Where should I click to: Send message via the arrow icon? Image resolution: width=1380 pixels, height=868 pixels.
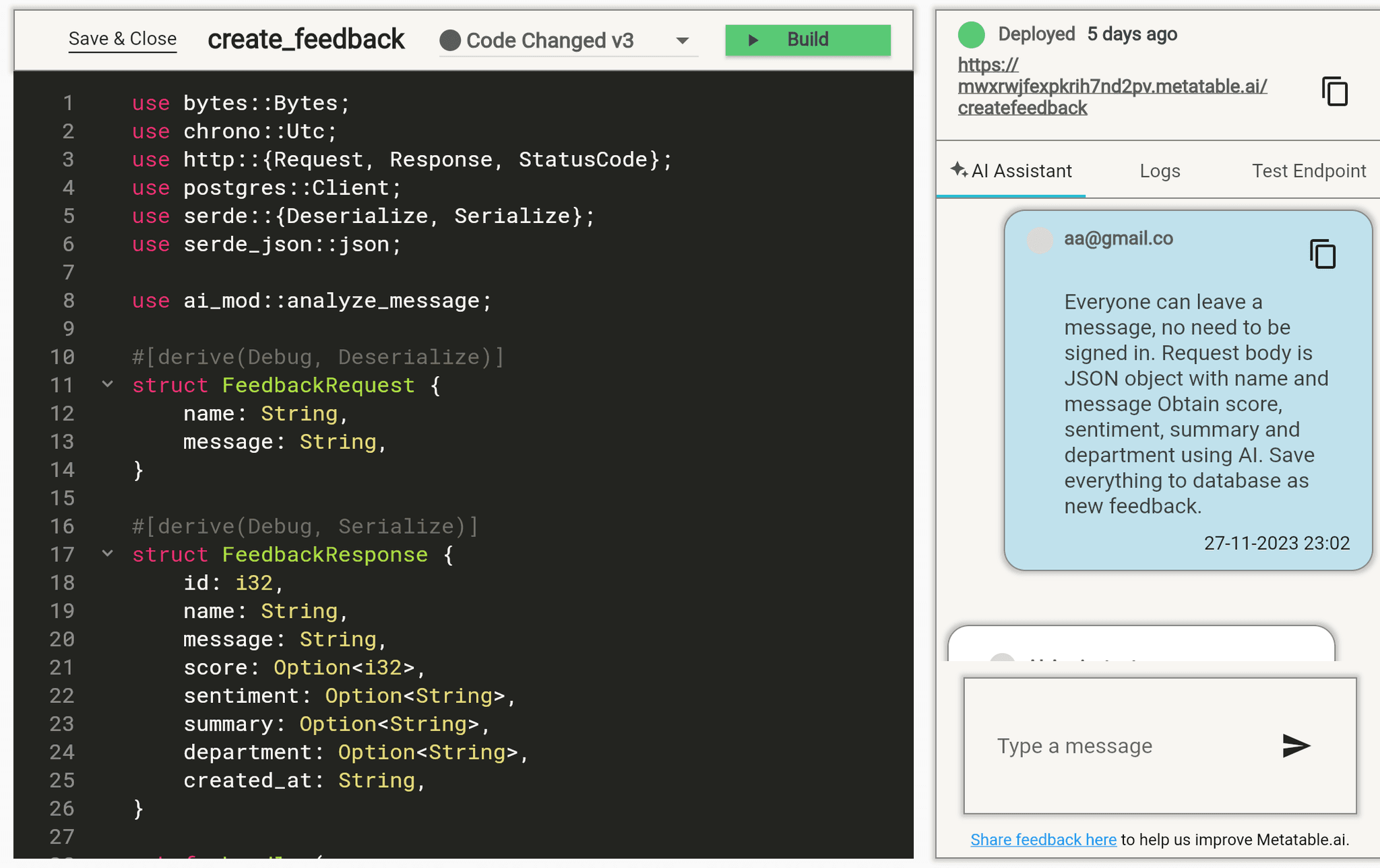click(x=1295, y=745)
